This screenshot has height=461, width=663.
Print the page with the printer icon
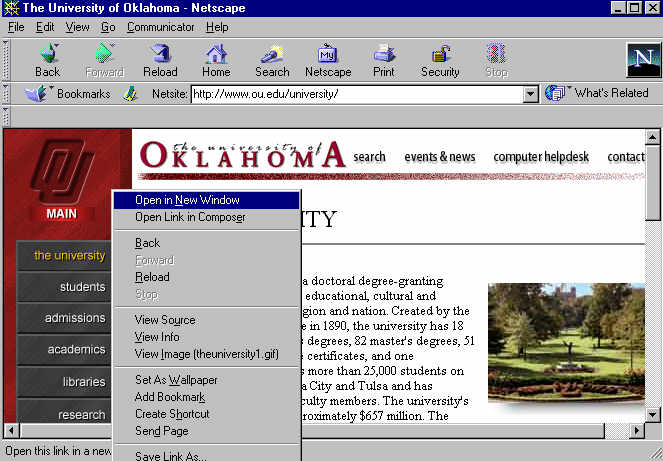(384, 54)
